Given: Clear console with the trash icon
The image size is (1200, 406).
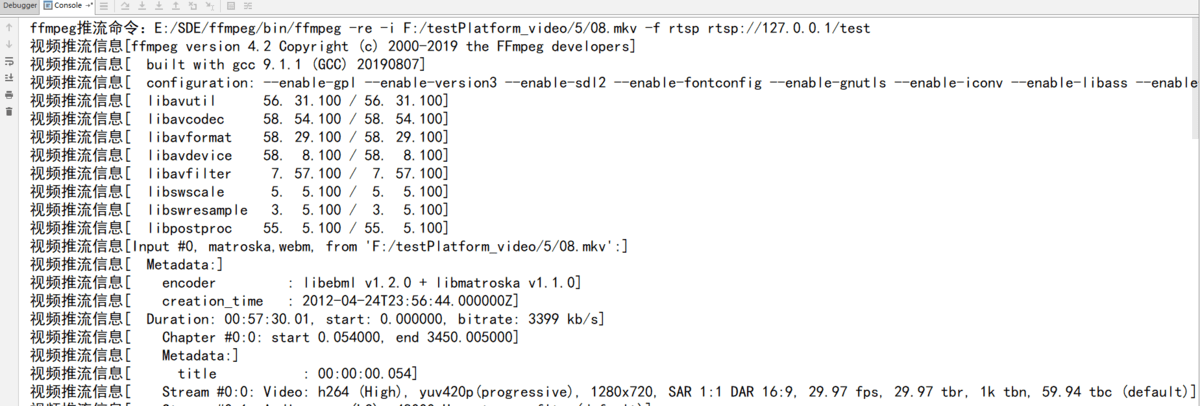Looking at the screenshot, I should 9,111.
